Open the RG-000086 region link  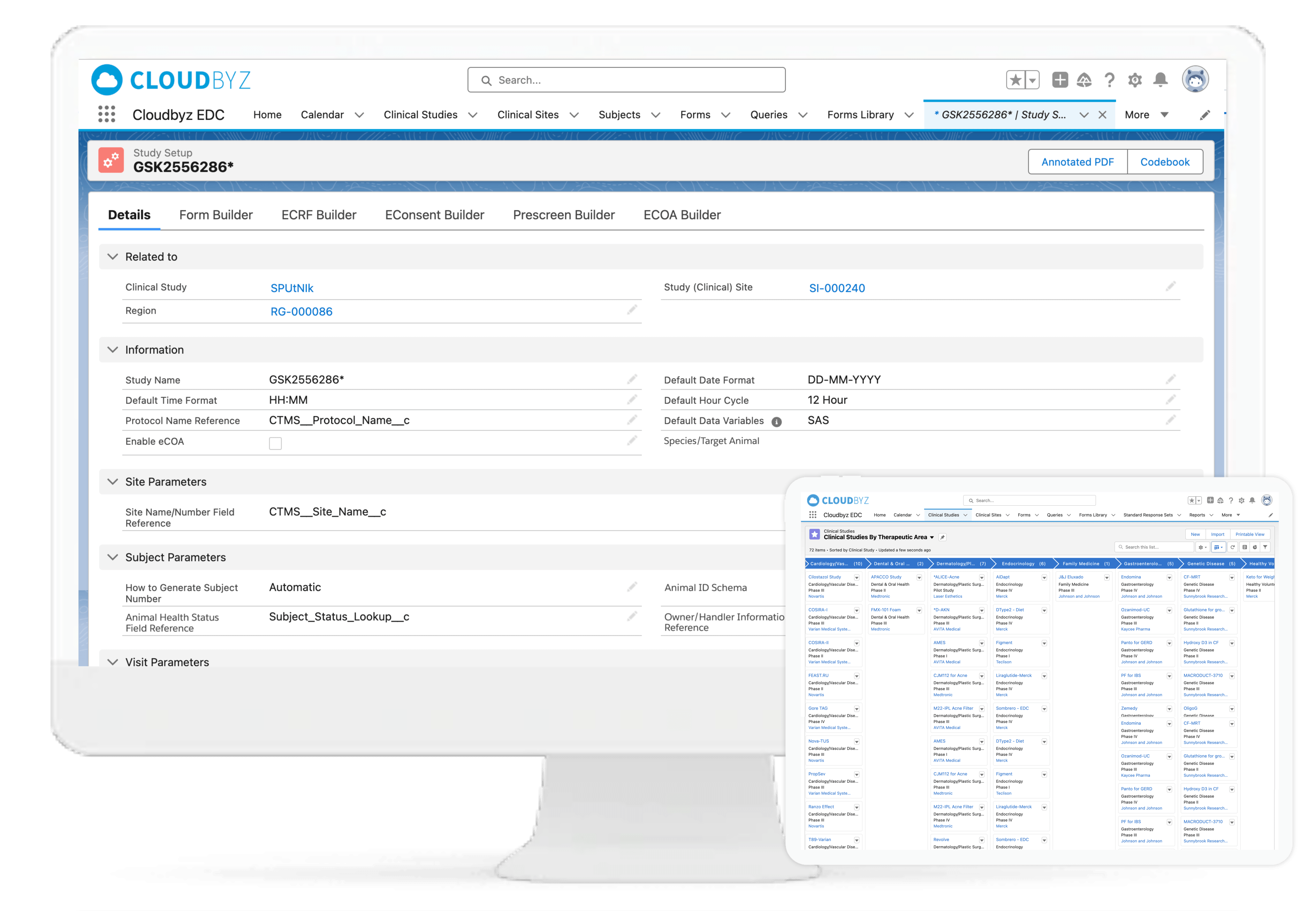pyautogui.click(x=301, y=312)
